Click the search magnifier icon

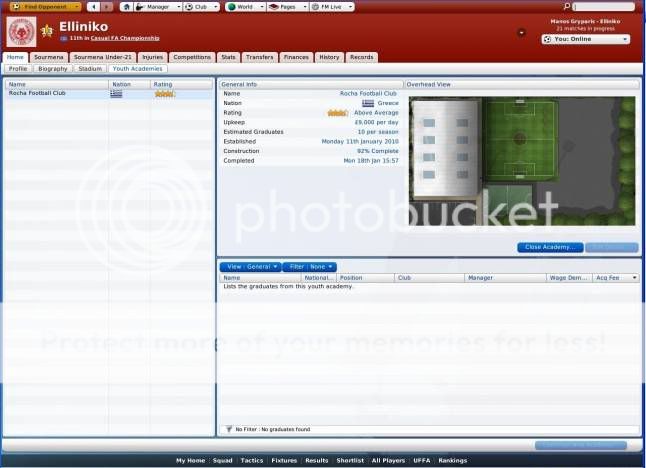click(x=567, y=7)
